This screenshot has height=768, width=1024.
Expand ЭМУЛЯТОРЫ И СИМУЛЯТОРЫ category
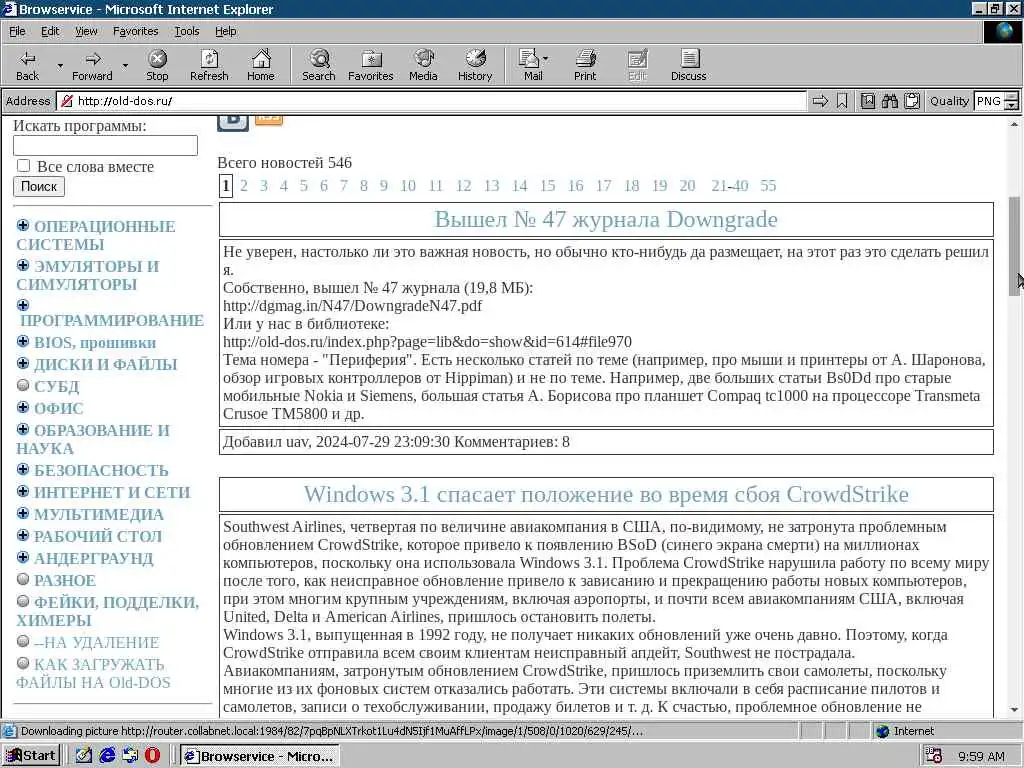tap(23, 265)
